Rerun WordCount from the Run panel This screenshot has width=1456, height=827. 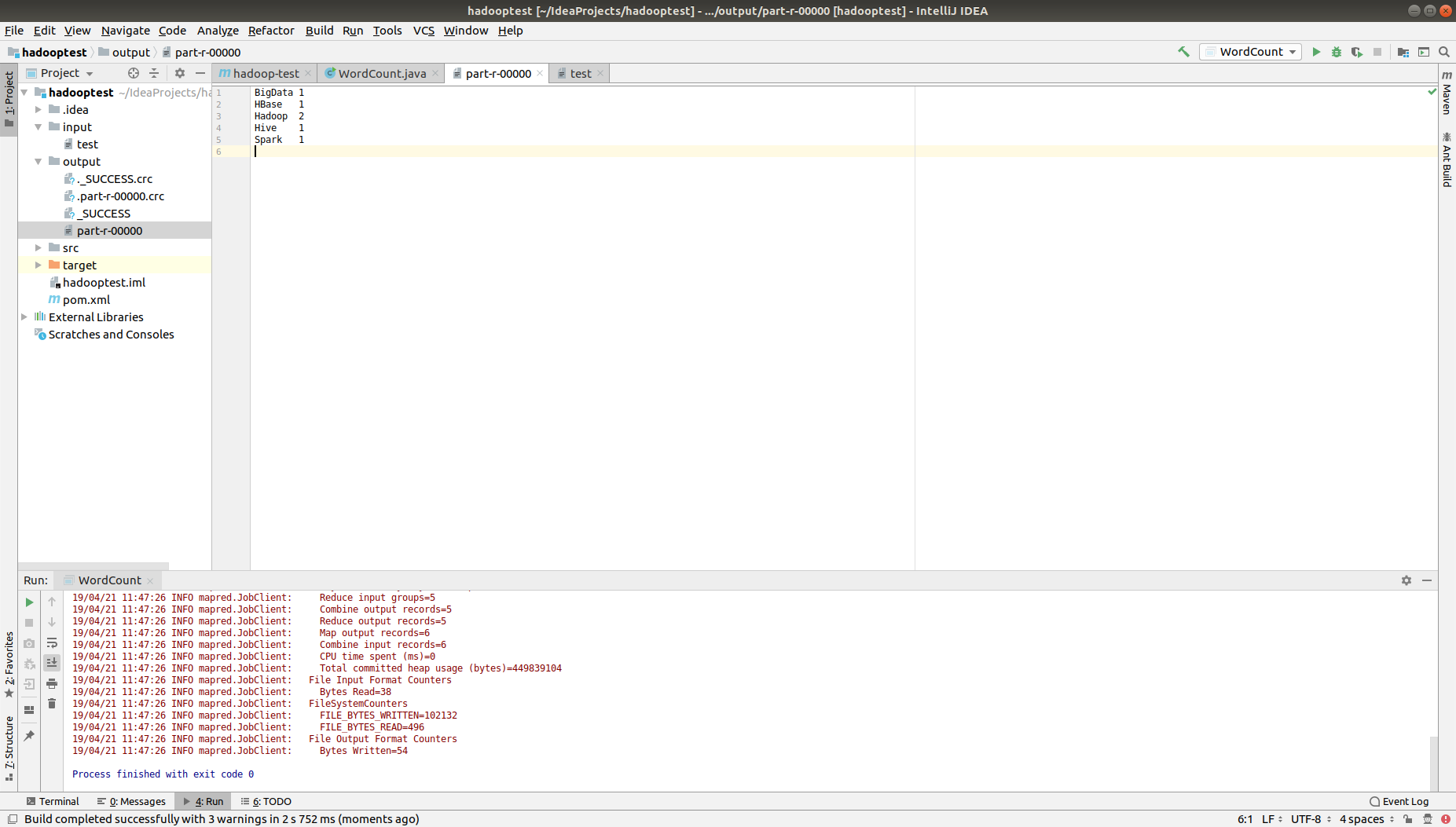[28, 602]
